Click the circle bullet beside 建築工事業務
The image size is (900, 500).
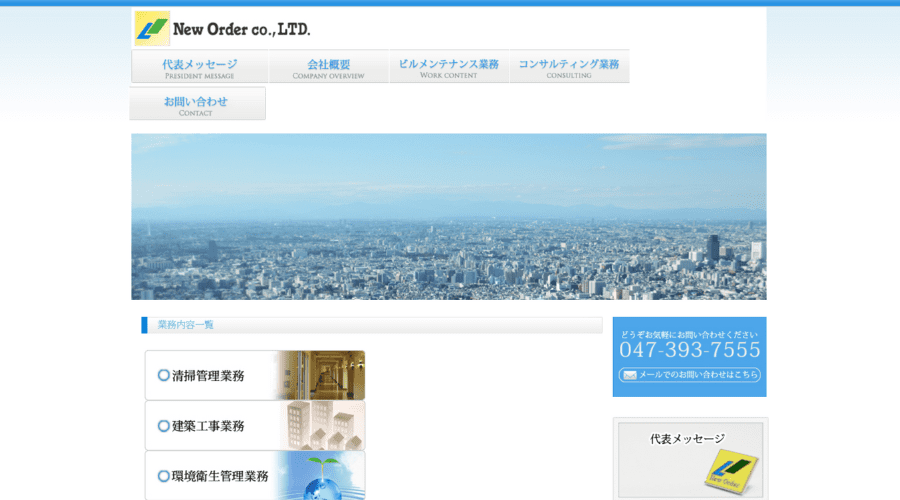click(x=164, y=426)
